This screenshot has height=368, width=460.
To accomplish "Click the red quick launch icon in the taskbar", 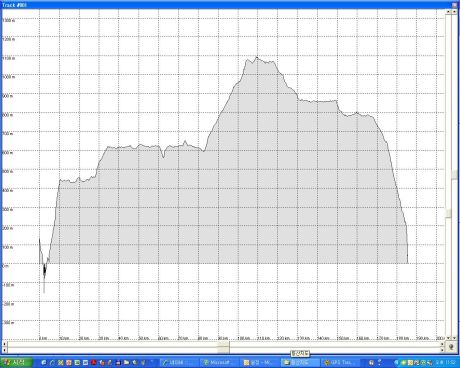I will coord(94,362).
